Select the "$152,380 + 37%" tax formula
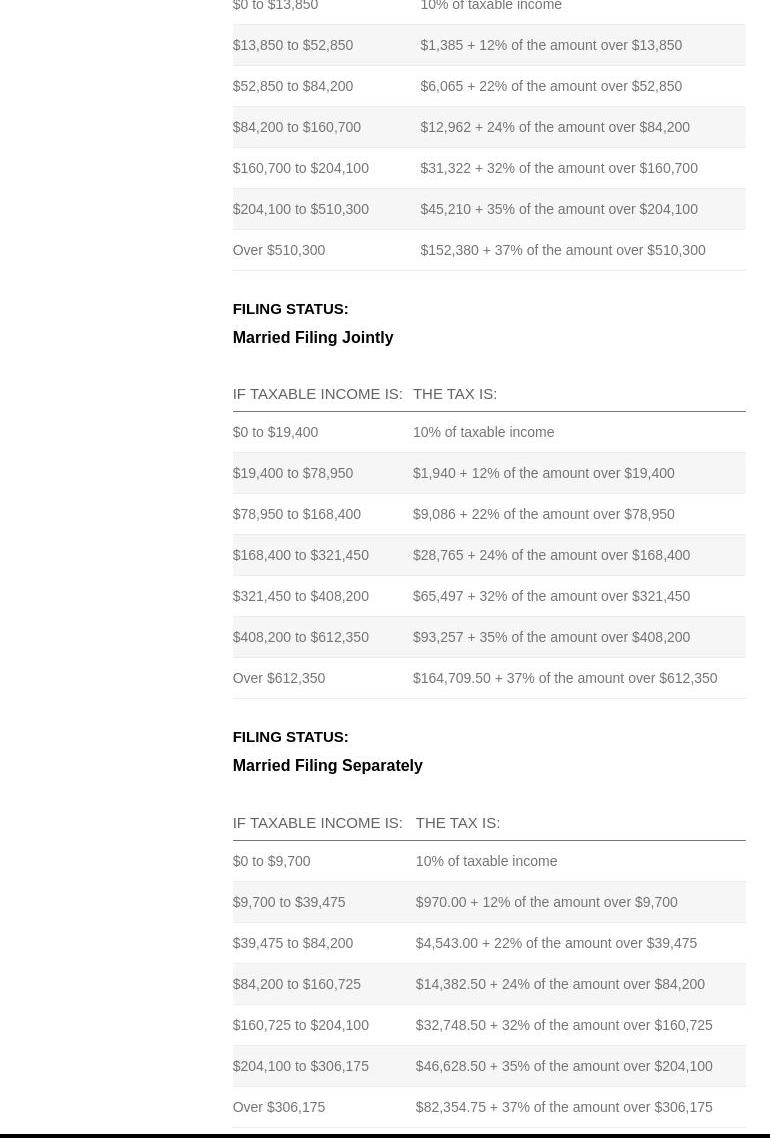The image size is (770, 1138). [x=562, y=250]
